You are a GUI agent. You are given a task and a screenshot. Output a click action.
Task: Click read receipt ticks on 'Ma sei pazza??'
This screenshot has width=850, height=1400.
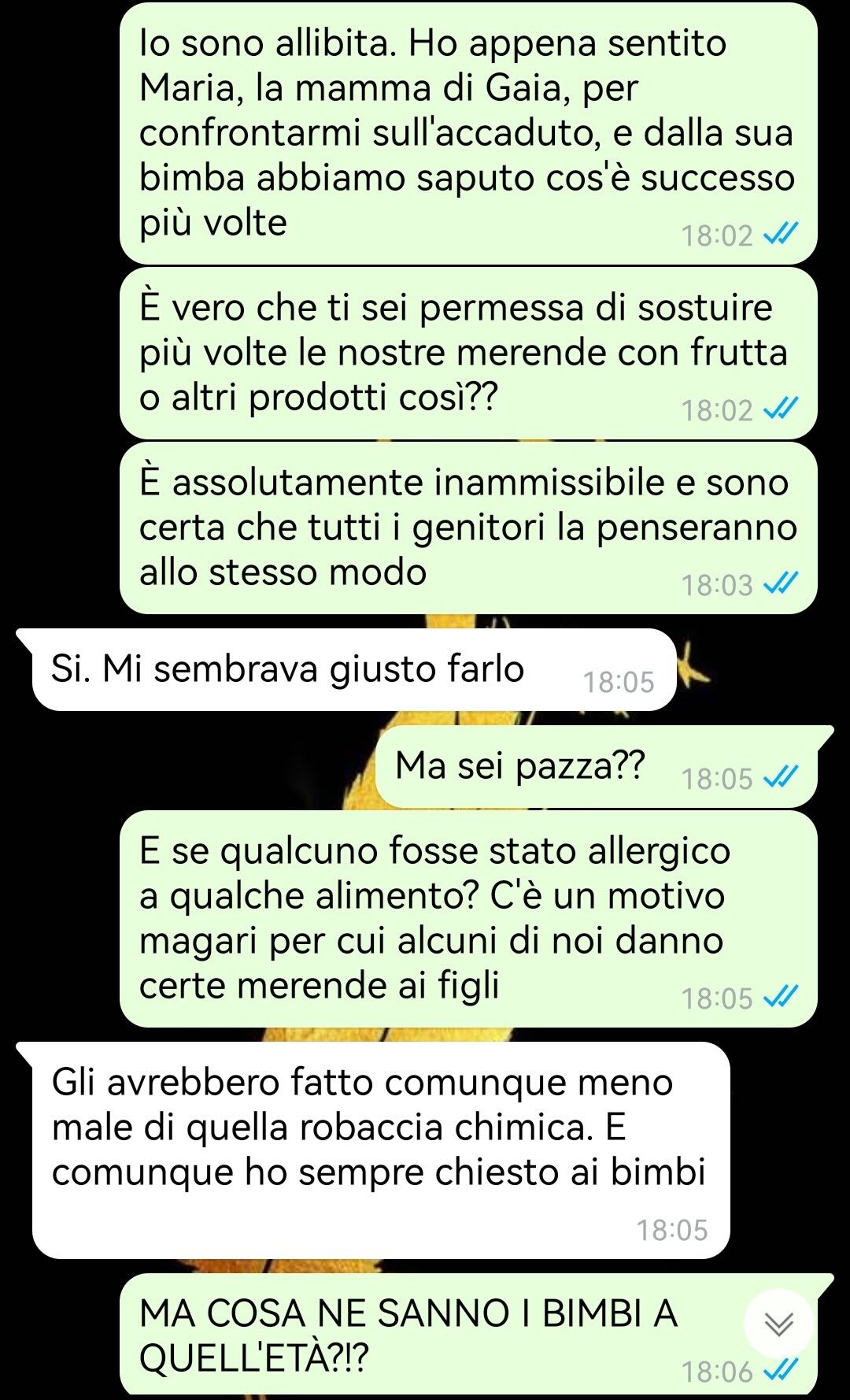pyautogui.click(x=782, y=778)
